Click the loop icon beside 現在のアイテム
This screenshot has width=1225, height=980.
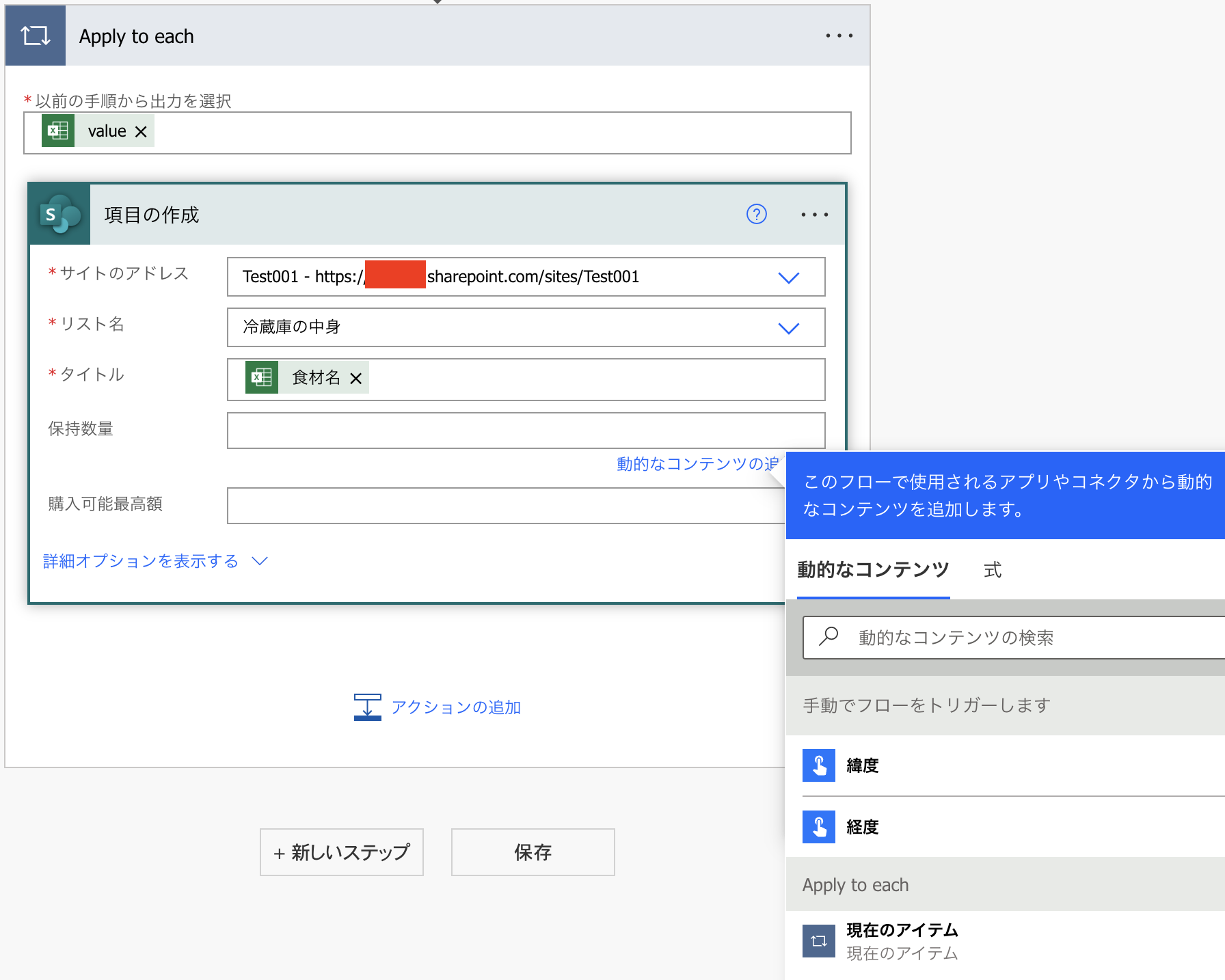pyautogui.click(x=819, y=941)
